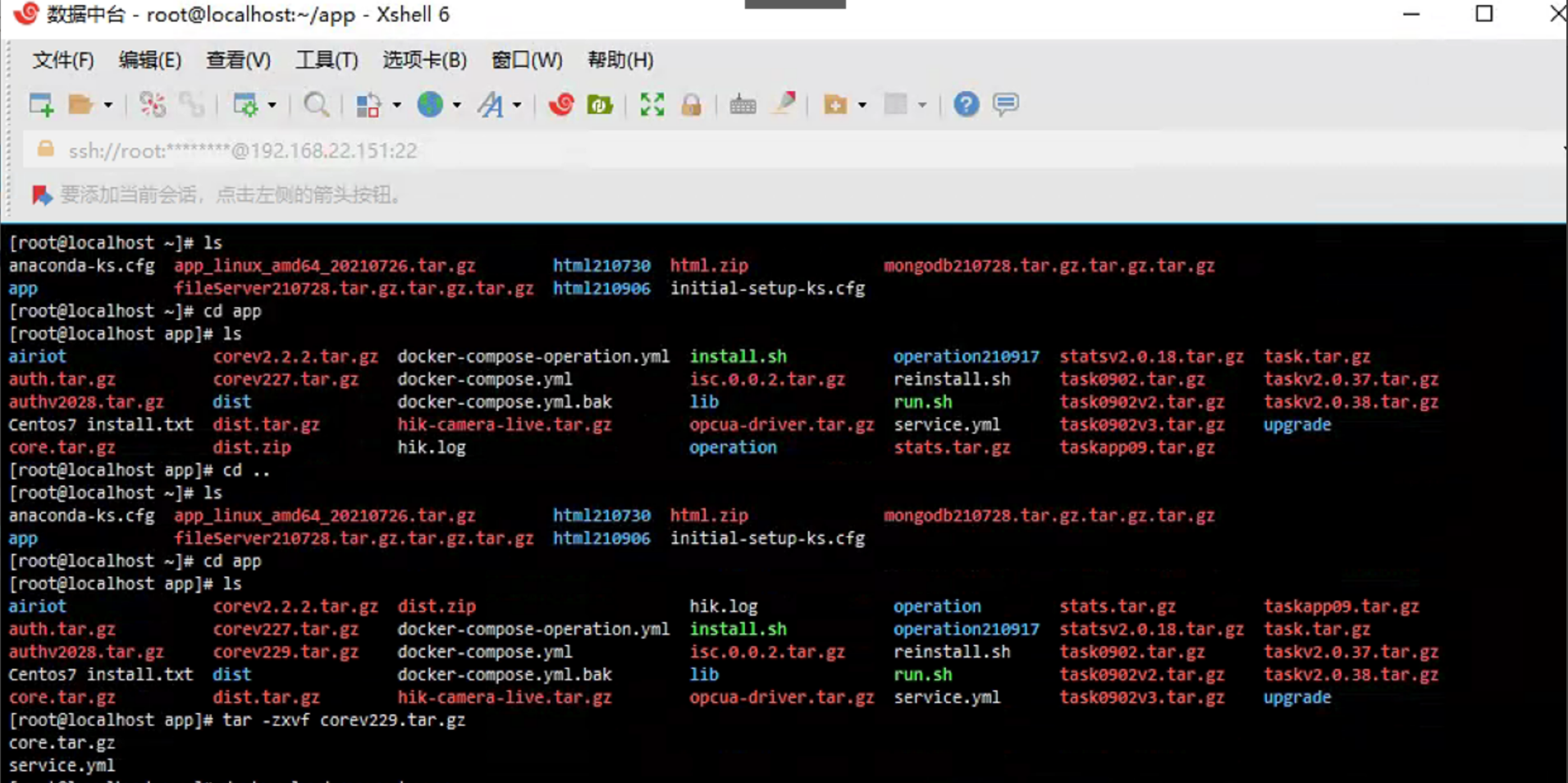Image resolution: width=1568 pixels, height=783 pixels.
Task: Expand the font 'A' dropdown arrow
Action: (517, 105)
